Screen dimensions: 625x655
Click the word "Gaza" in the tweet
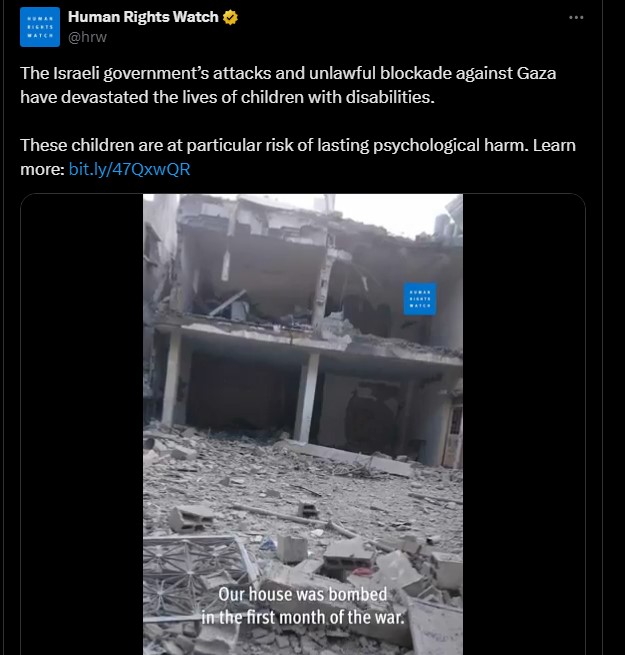click(536, 73)
